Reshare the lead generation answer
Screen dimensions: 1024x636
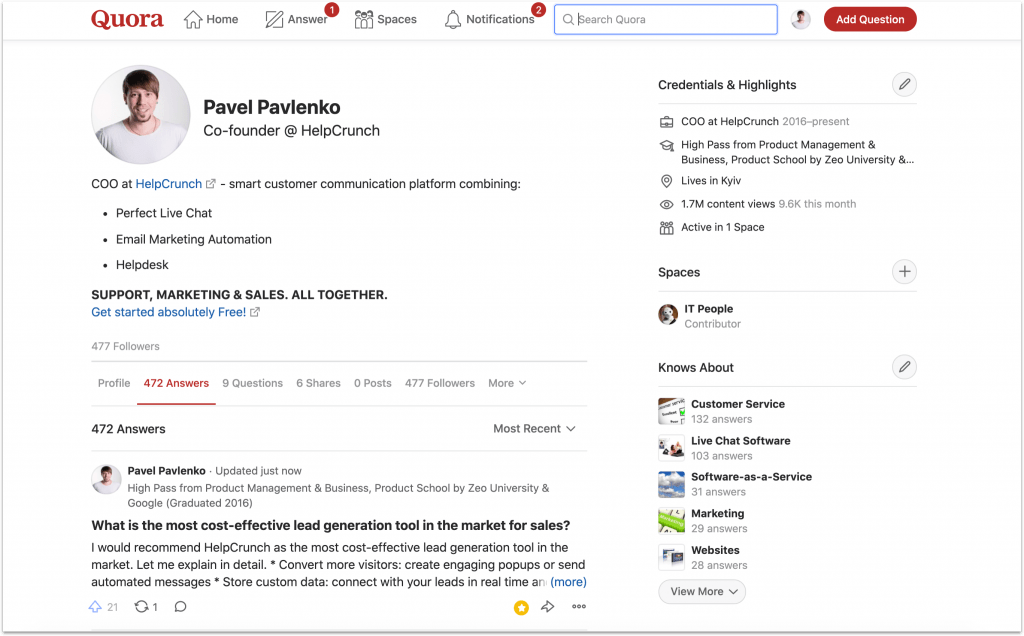(141, 607)
